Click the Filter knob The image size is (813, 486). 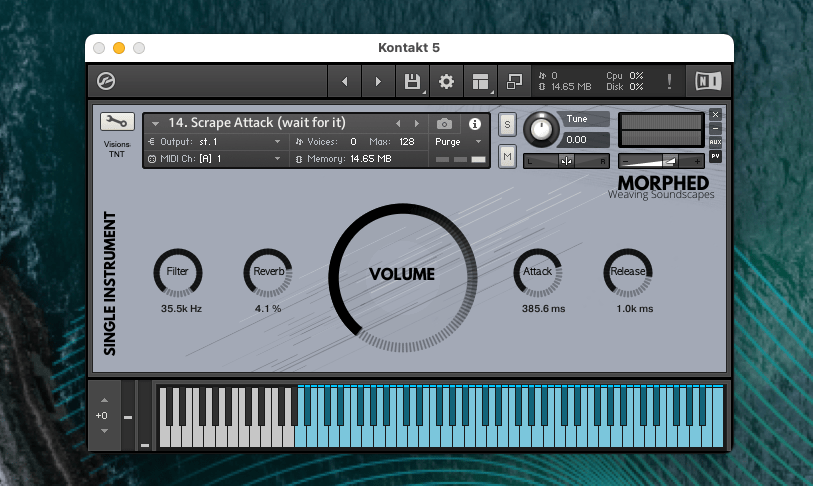tap(178, 273)
